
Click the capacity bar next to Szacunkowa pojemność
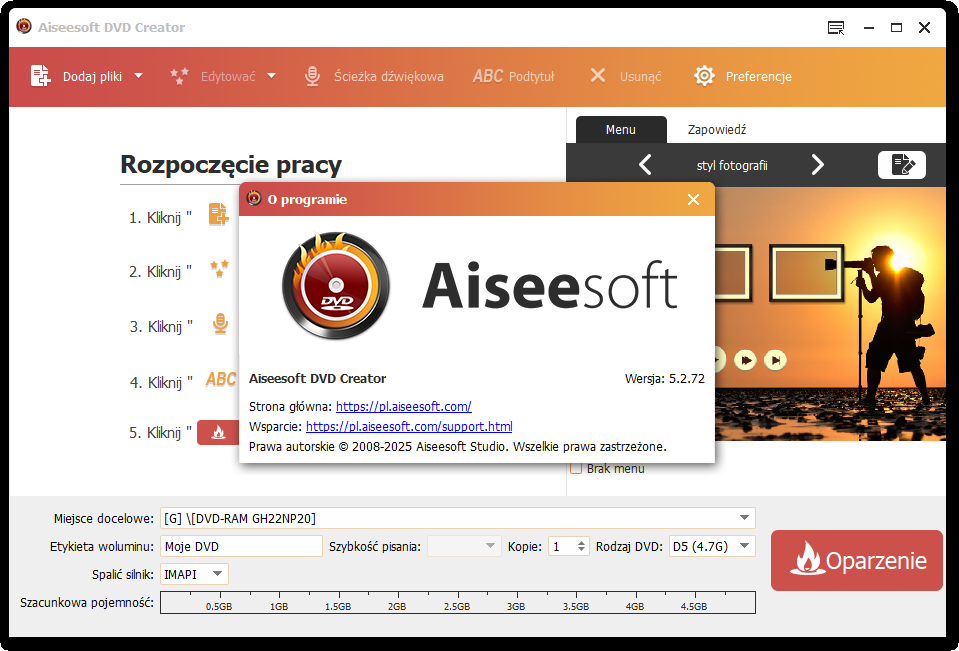(457, 602)
